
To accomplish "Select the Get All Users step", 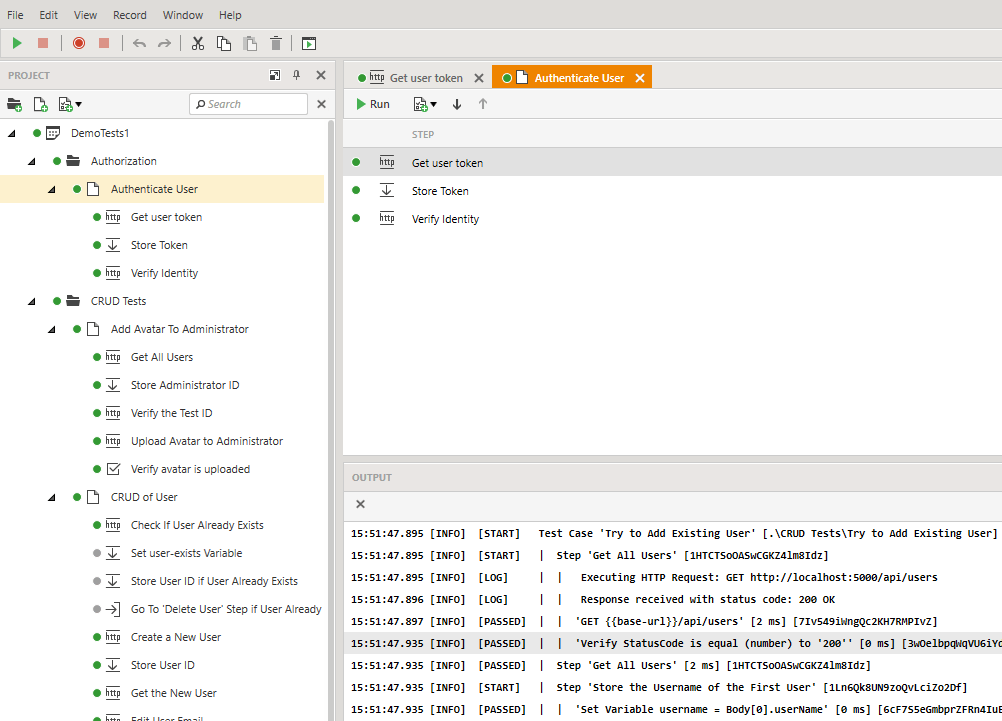I will (162, 357).
